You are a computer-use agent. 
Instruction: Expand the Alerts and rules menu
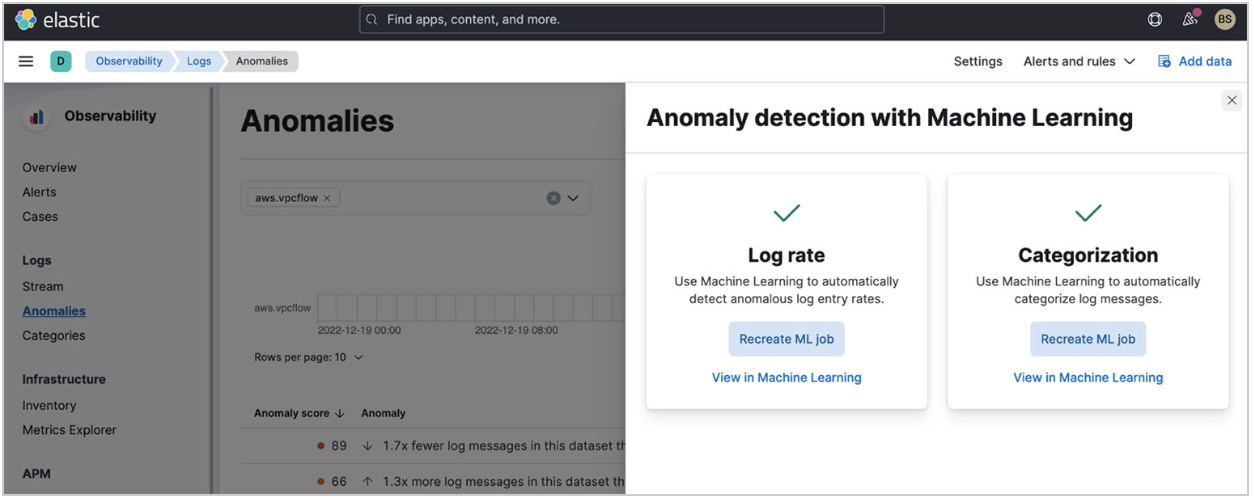(1079, 61)
